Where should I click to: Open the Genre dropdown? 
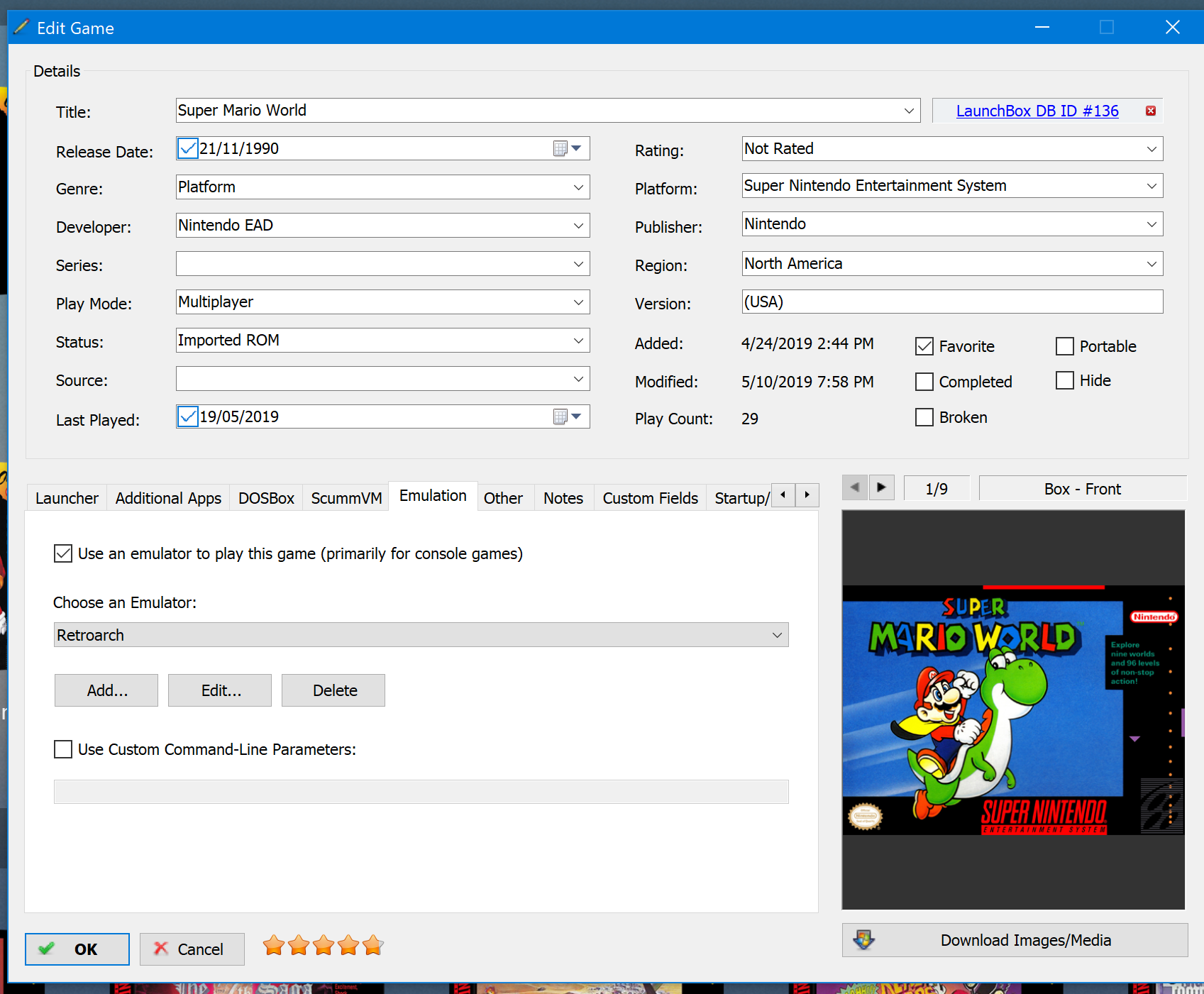coord(578,187)
